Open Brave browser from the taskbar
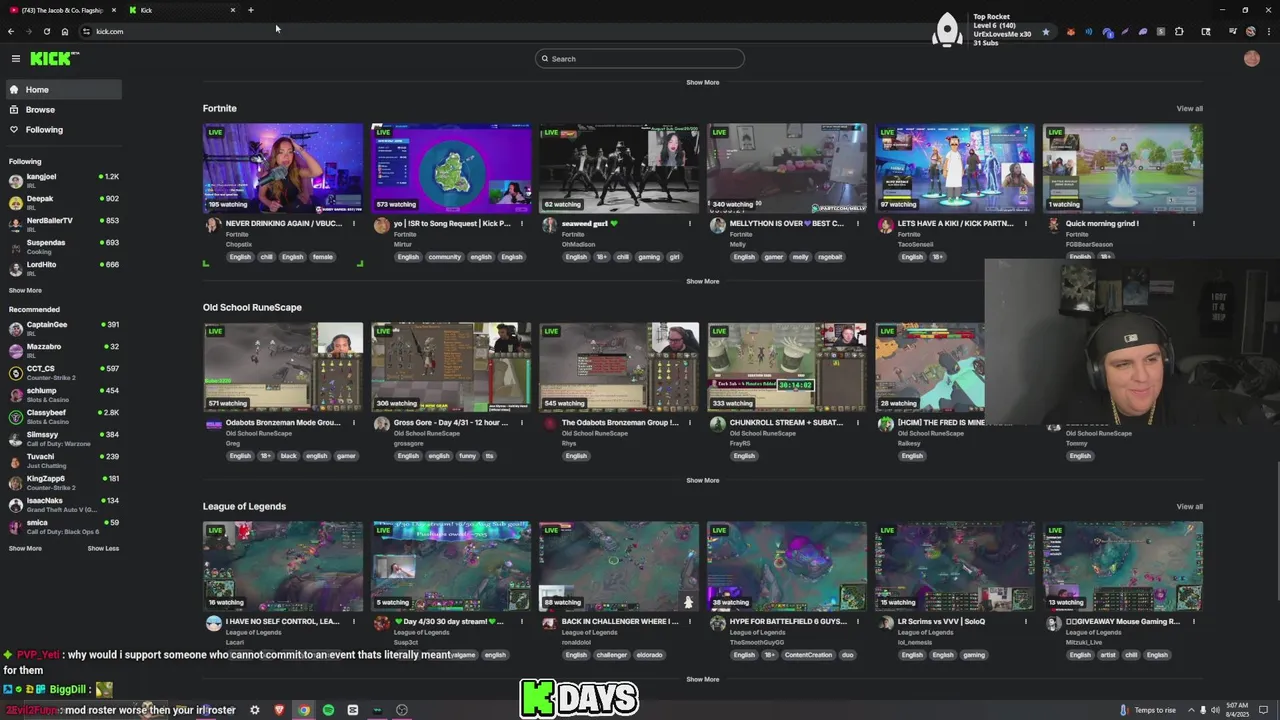Viewport: 1280px width, 720px height. point(279,710)
